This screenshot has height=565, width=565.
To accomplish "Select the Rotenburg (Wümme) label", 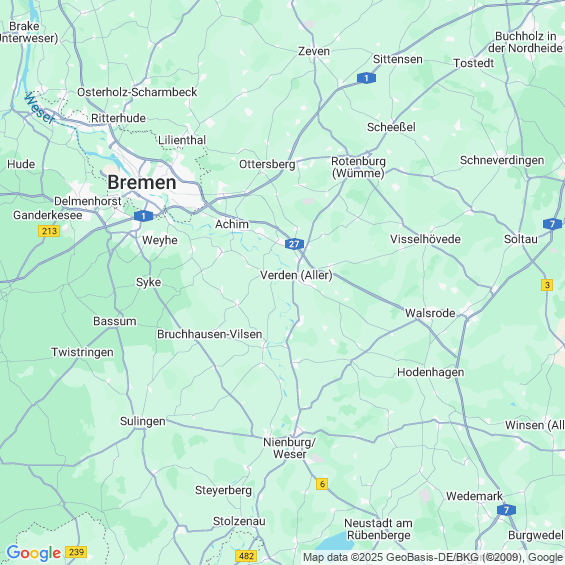I will 358,167.
